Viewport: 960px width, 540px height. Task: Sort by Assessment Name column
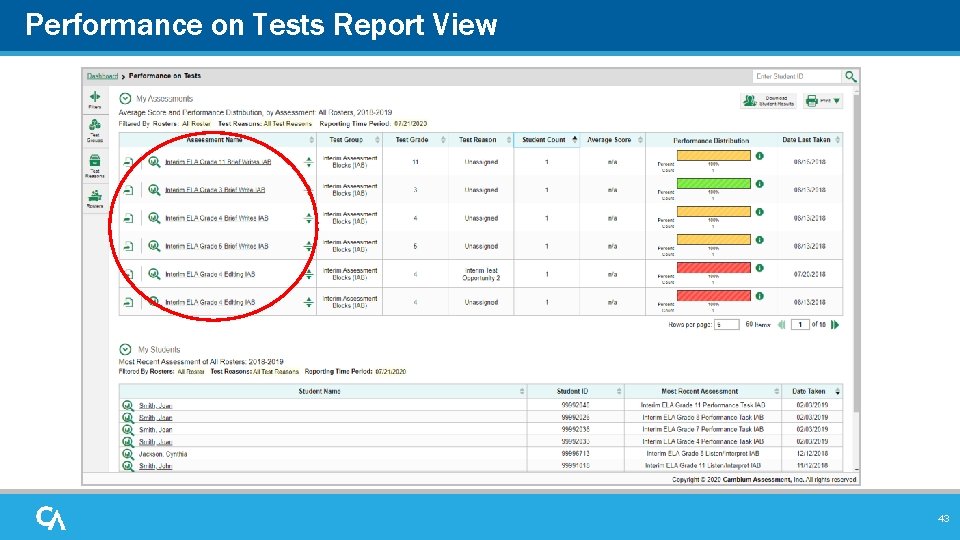point(311,140)
